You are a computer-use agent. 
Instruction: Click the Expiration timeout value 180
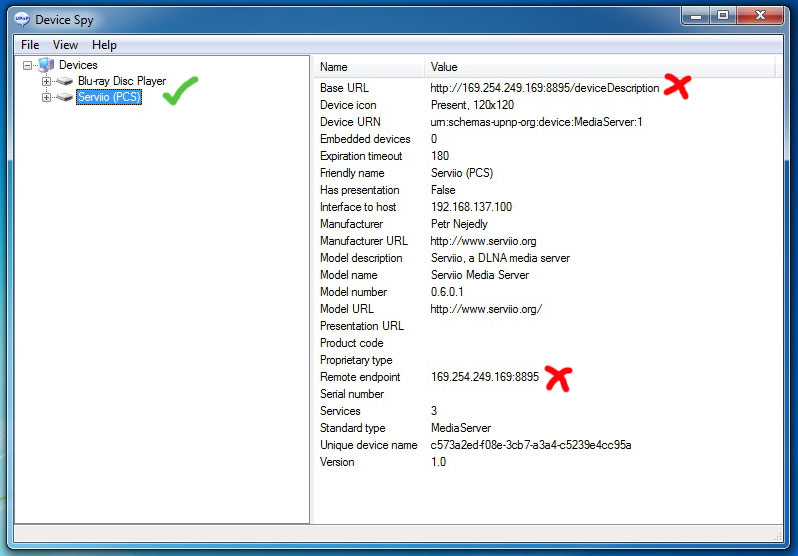click(440, 156)
